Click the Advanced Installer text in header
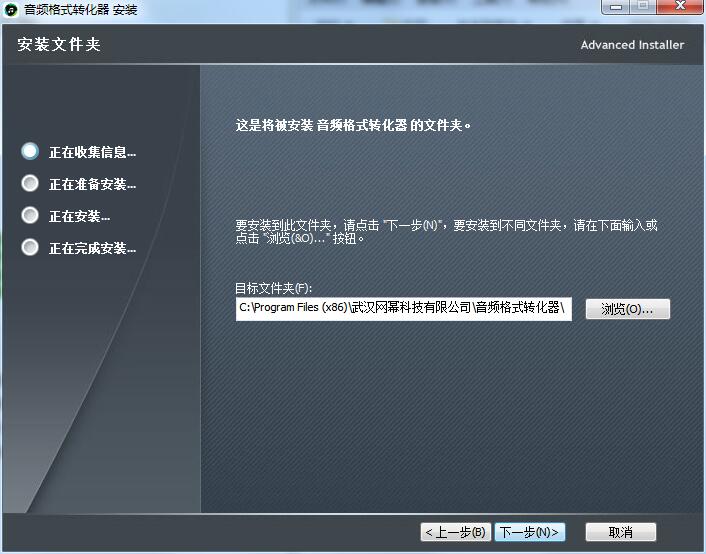 point(632,45)
